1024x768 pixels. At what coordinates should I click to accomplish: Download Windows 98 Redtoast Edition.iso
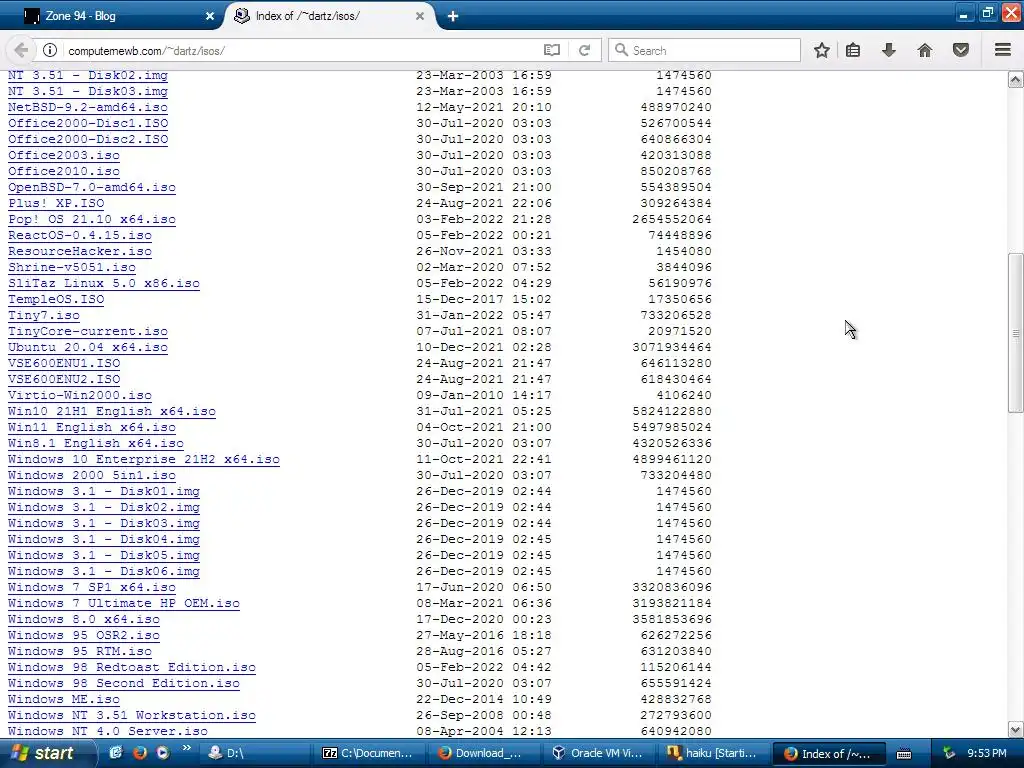click(131, 667)
